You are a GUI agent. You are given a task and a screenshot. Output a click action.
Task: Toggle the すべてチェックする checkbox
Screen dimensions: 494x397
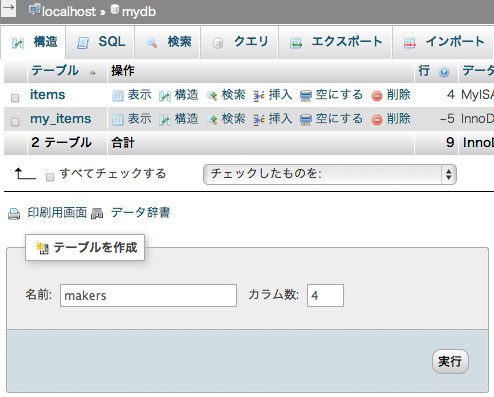point(50,177)
